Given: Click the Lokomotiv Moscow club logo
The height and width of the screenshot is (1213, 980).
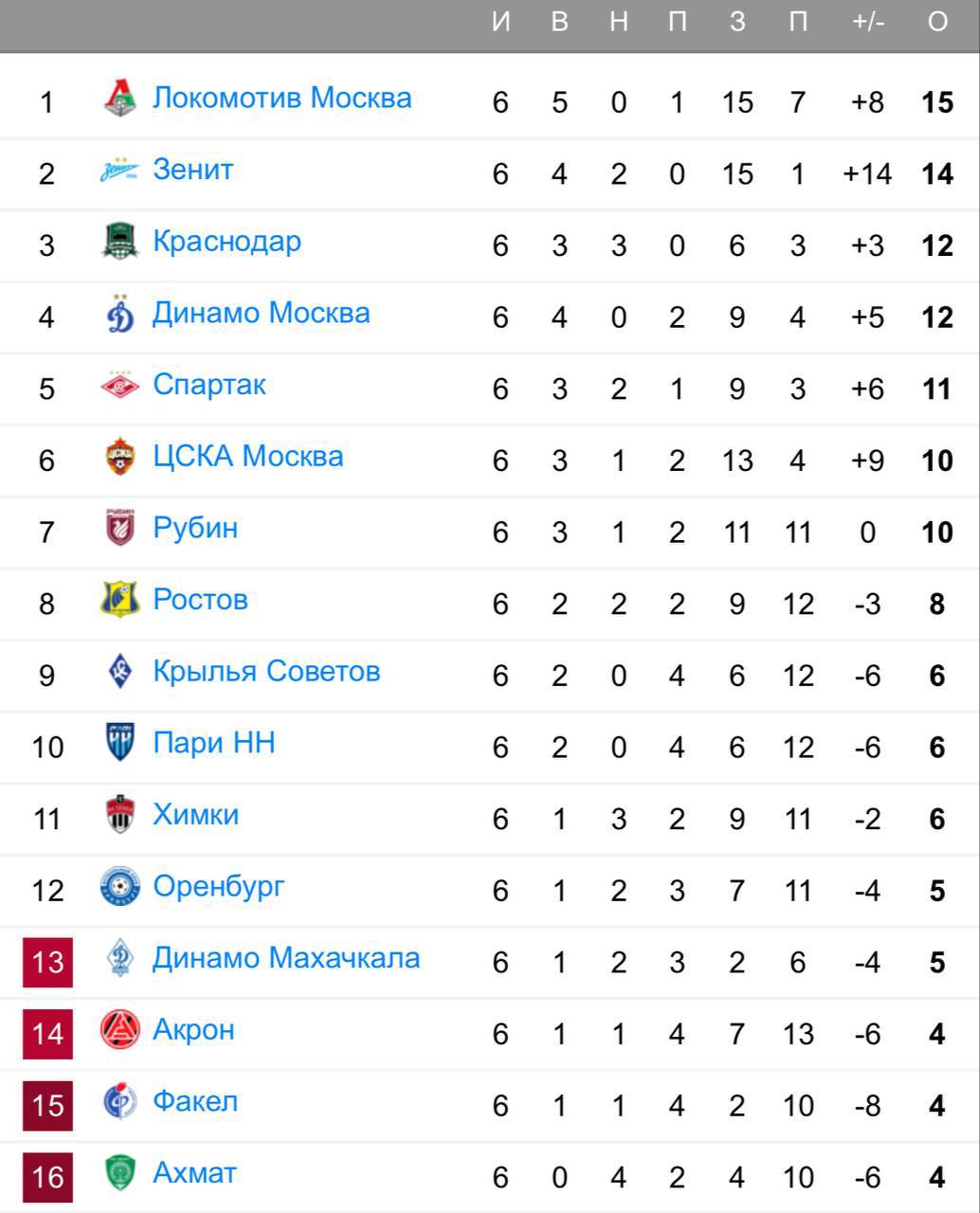Looking at the screenshot, I should point(119,99).
